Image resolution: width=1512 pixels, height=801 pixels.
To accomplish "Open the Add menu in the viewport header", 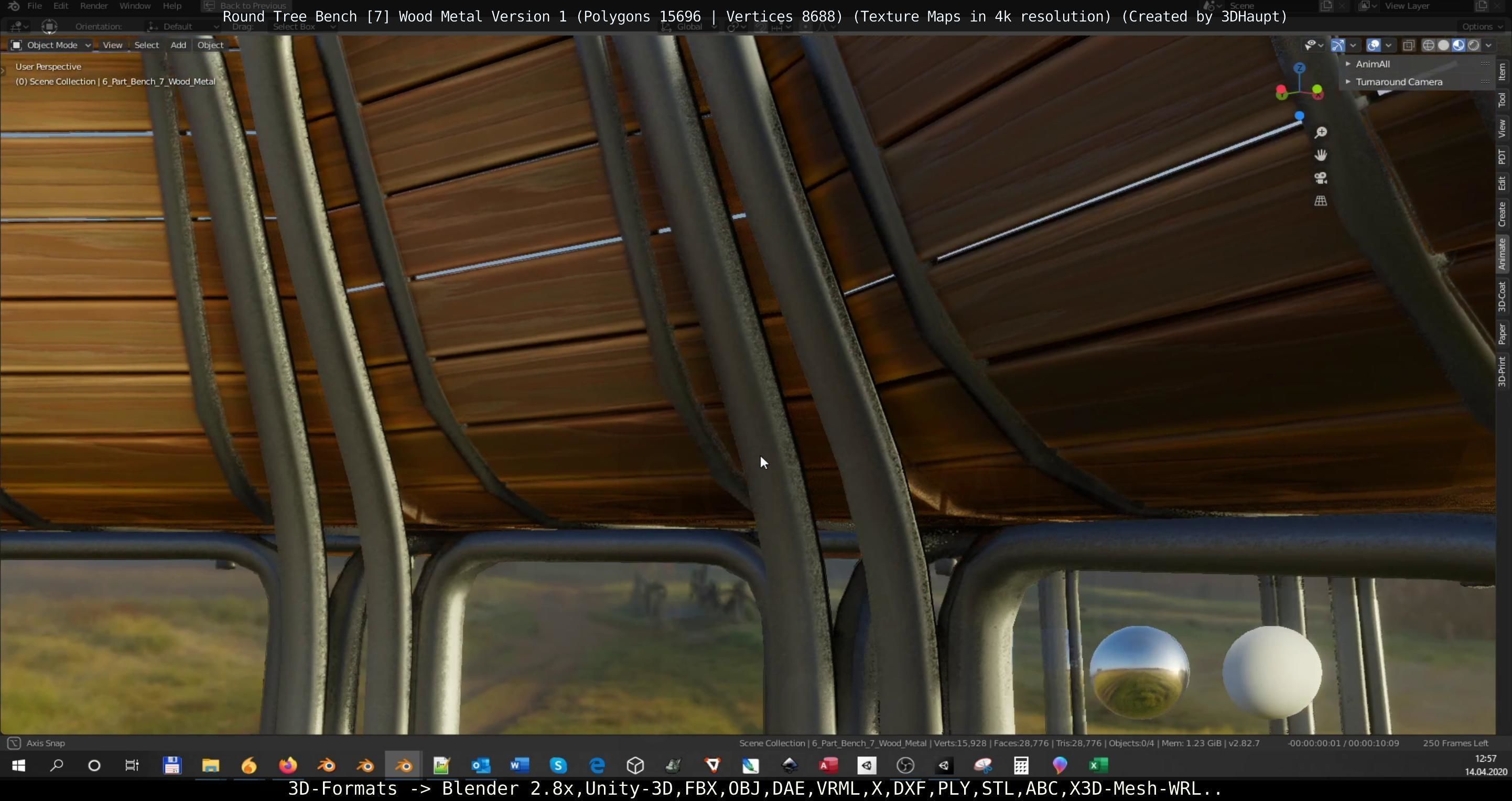I will point(178,45).
